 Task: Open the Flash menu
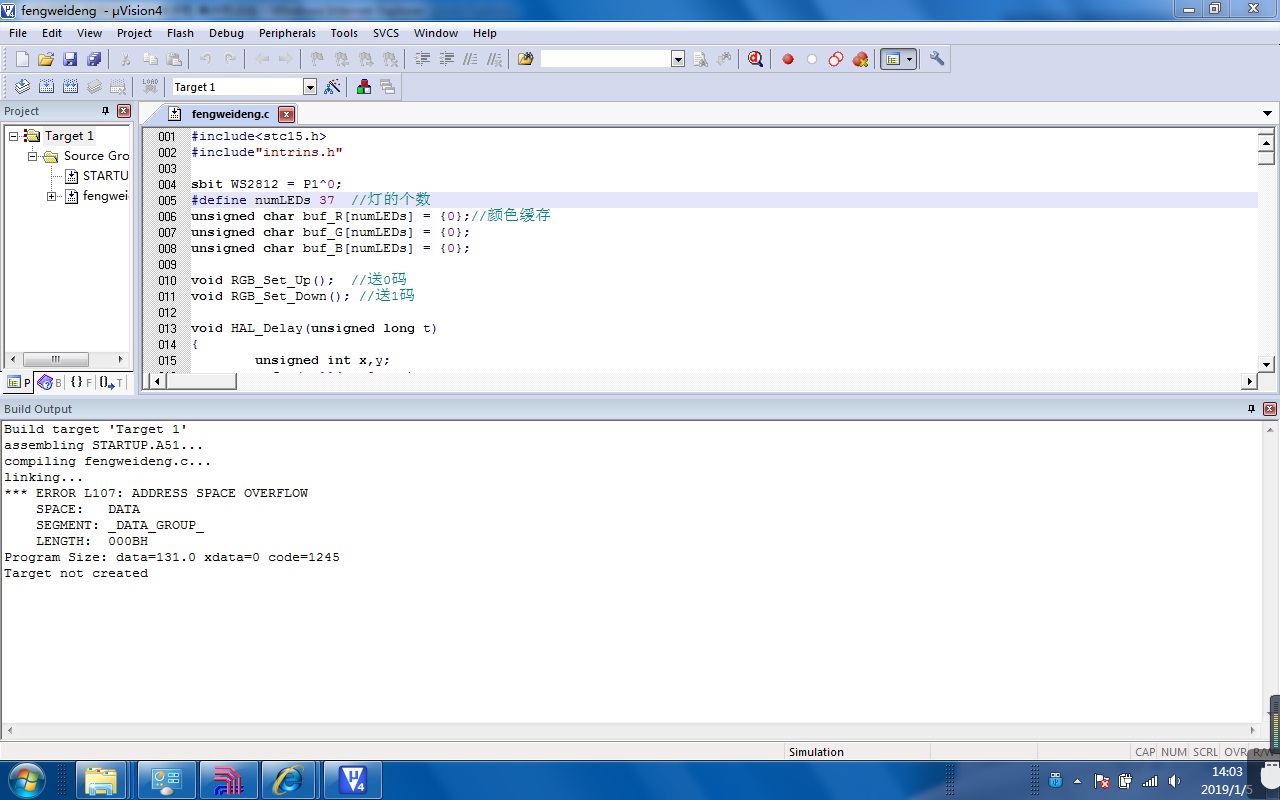click(x=180, y=33)
